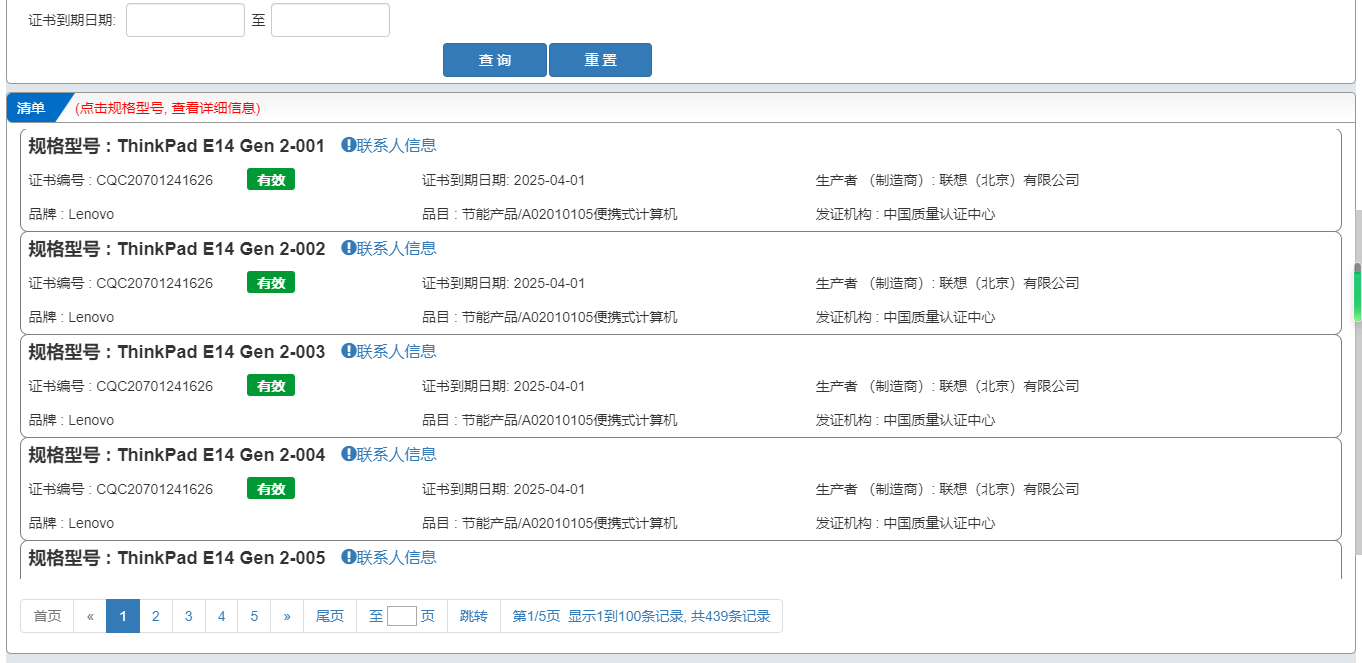The width and height of the screenshot is (1362, 663).
Task: Select the 清单 tab header
Action: pos(31,108)
